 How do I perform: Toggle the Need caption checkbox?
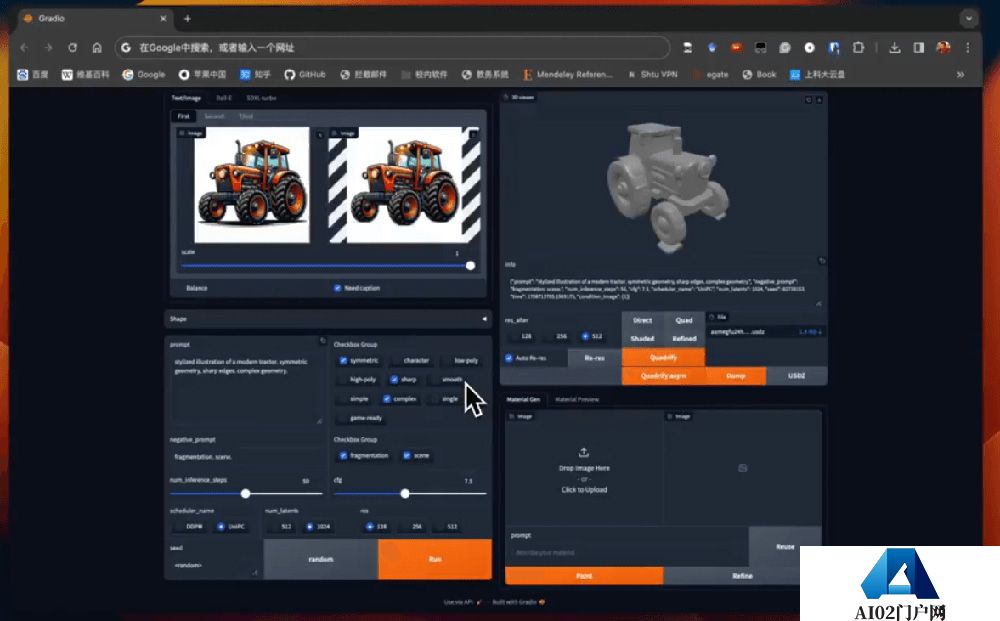pyautogui.click(x=337, y=288)
